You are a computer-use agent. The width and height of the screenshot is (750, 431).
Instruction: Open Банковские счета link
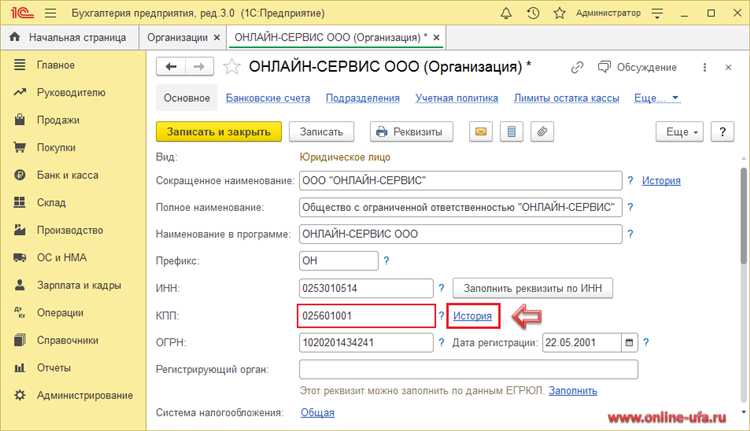(x=268, y=98)
